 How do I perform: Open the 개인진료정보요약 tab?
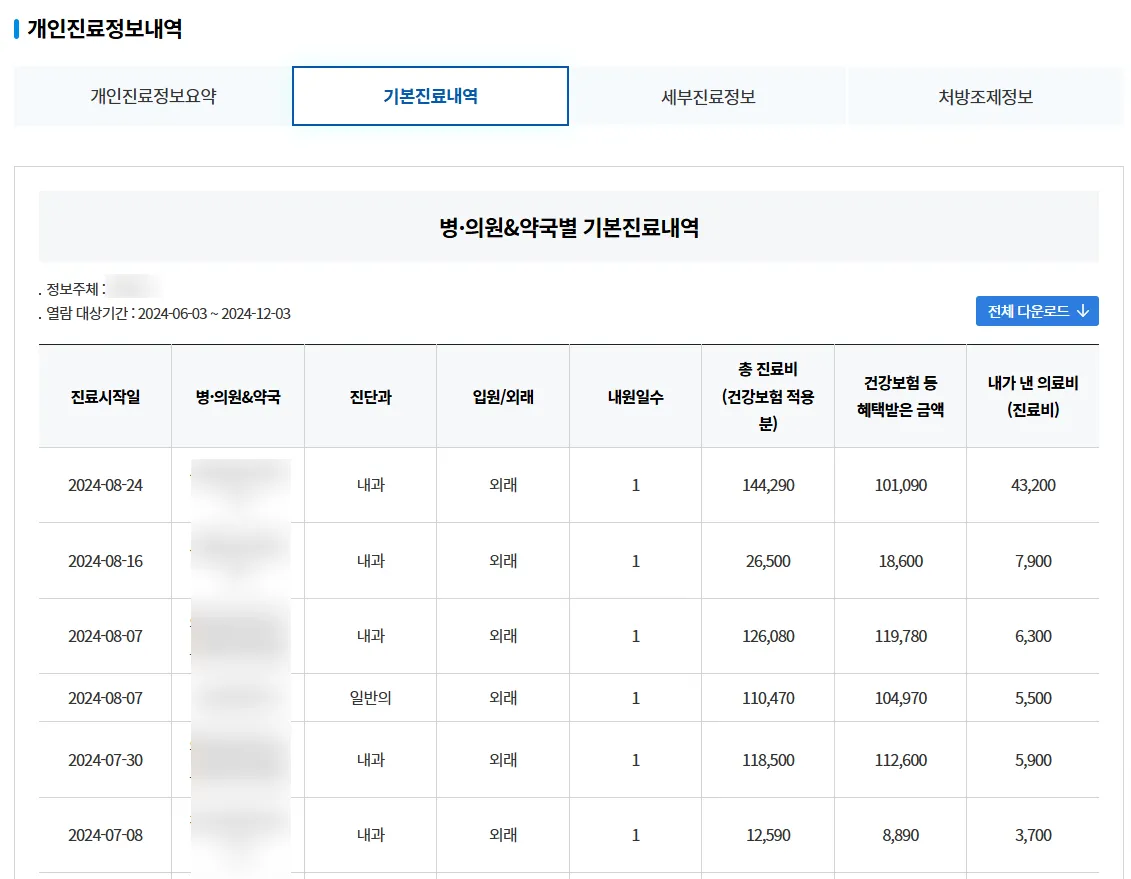[x=152, y=96]
